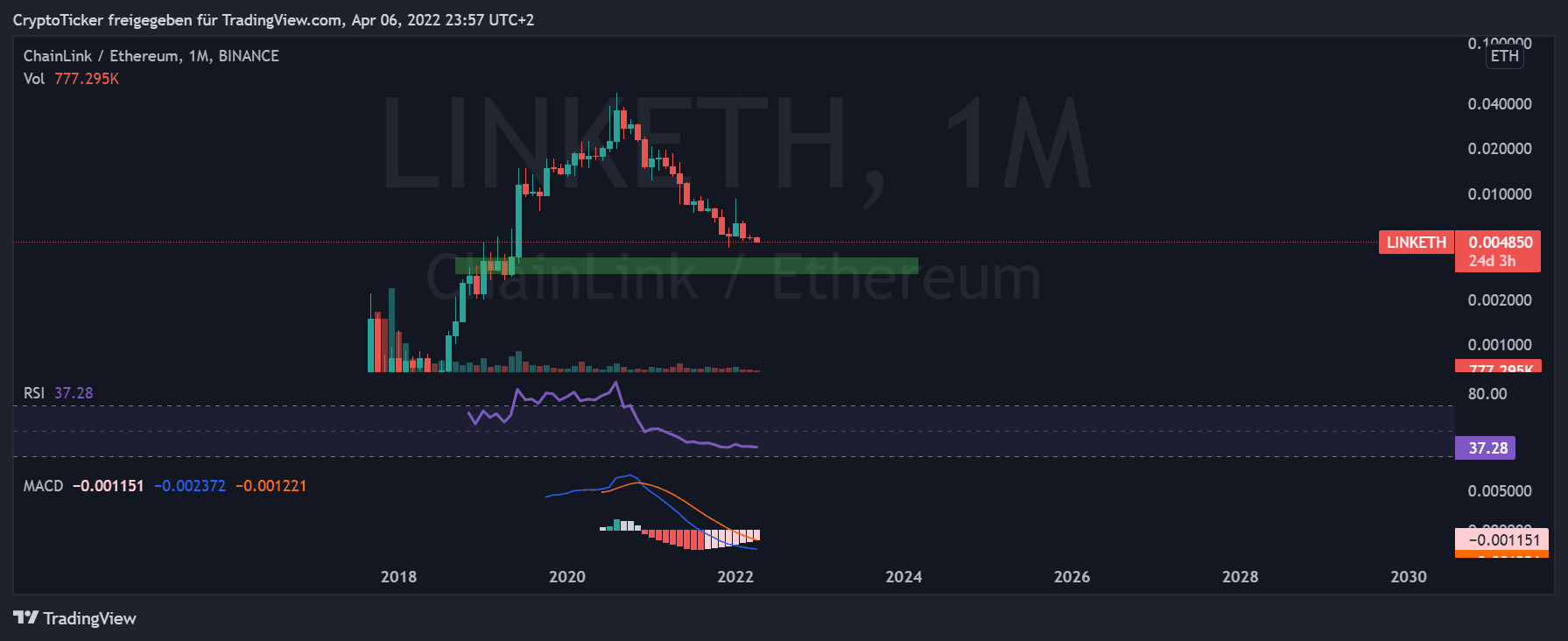Screen dimensions: 1568x641
Task: Open the TradingView wordmark link
Action: click(x=89, y=619)
